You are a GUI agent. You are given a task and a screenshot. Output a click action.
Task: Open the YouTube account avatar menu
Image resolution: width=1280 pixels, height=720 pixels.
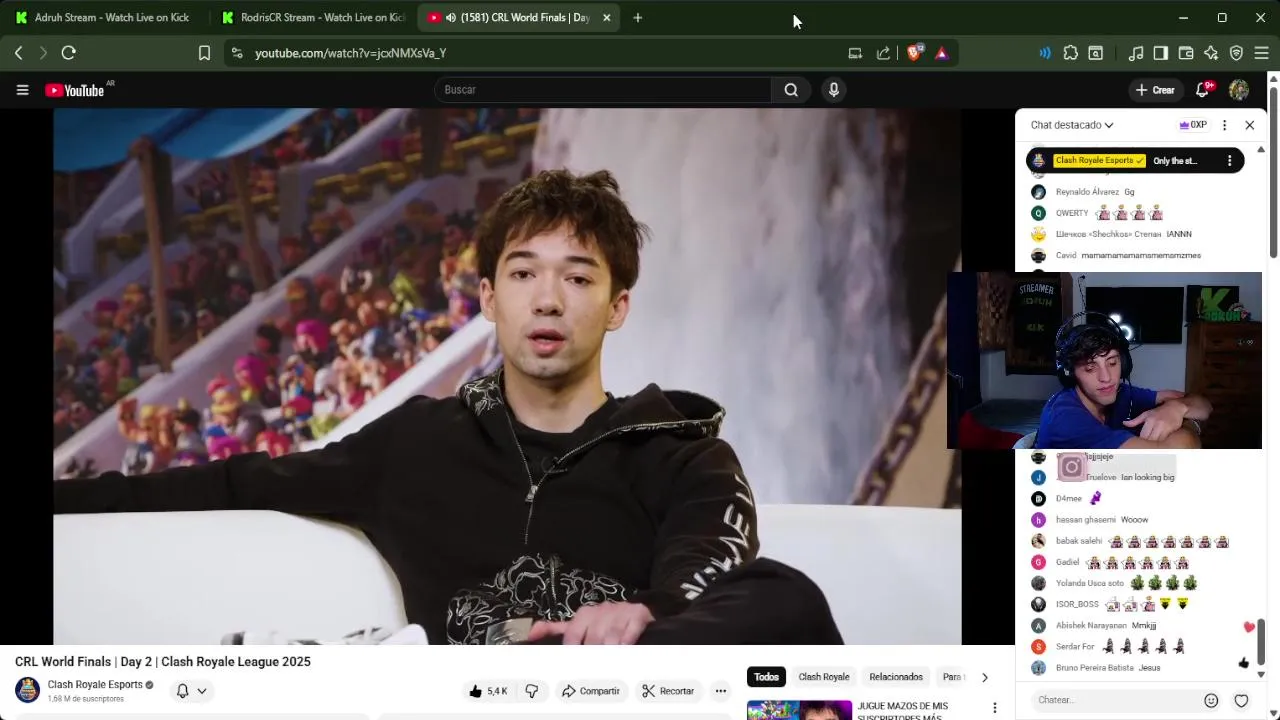point(1239,90)
